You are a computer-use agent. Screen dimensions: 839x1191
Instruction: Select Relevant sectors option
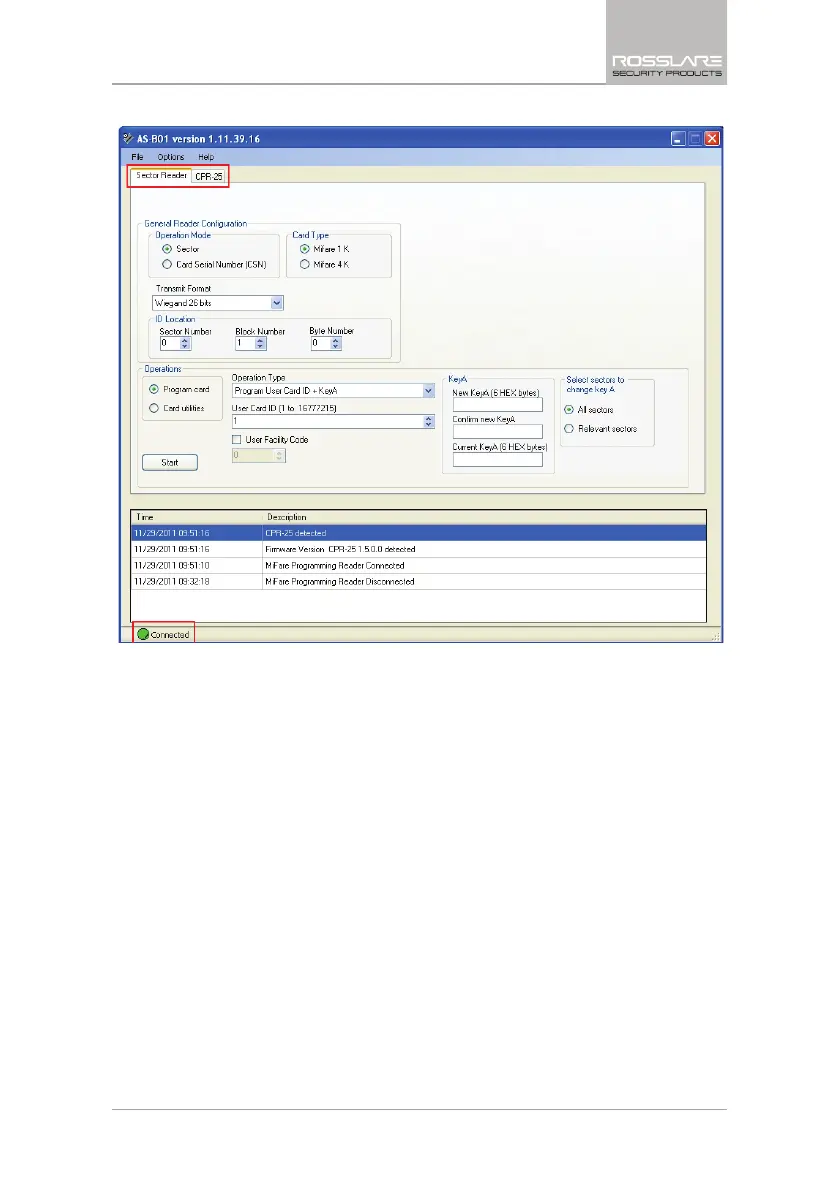coord(569,428)
